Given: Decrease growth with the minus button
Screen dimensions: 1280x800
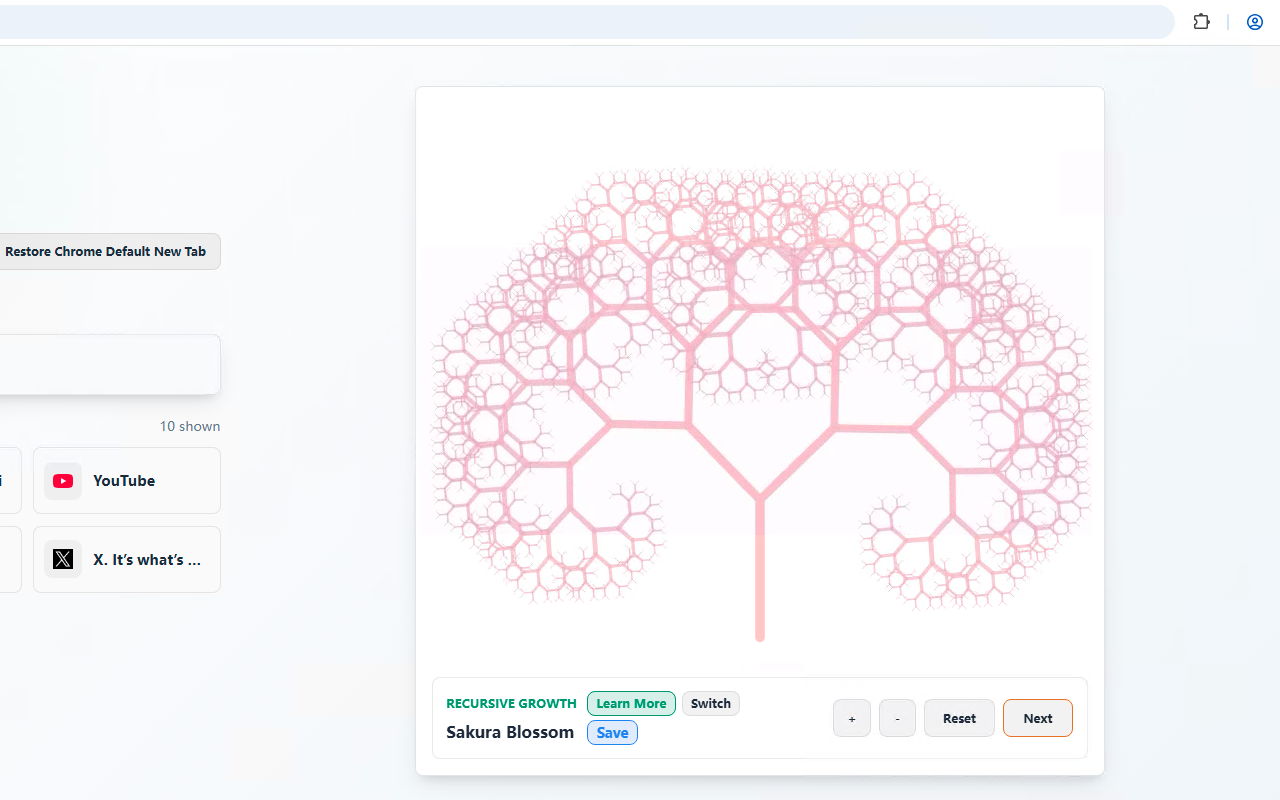Looking at the screenshot, I should point(897,718).
